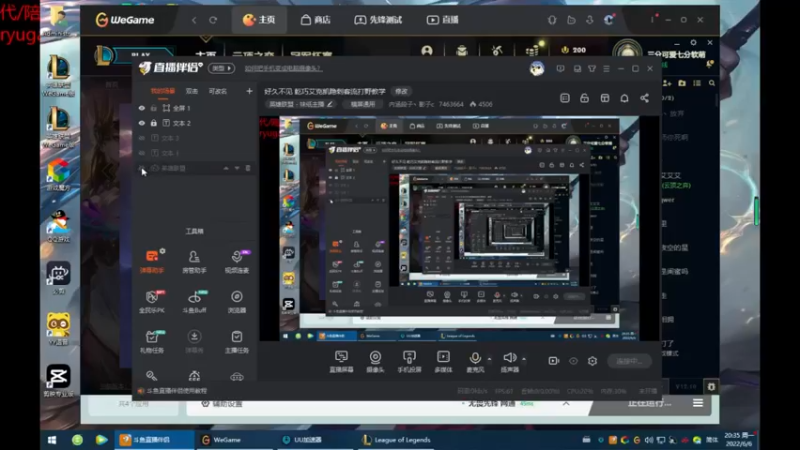Open the 视频连麦 tool
The height and width of the screenshot is (450, 800).
click(x=237, y=261)
